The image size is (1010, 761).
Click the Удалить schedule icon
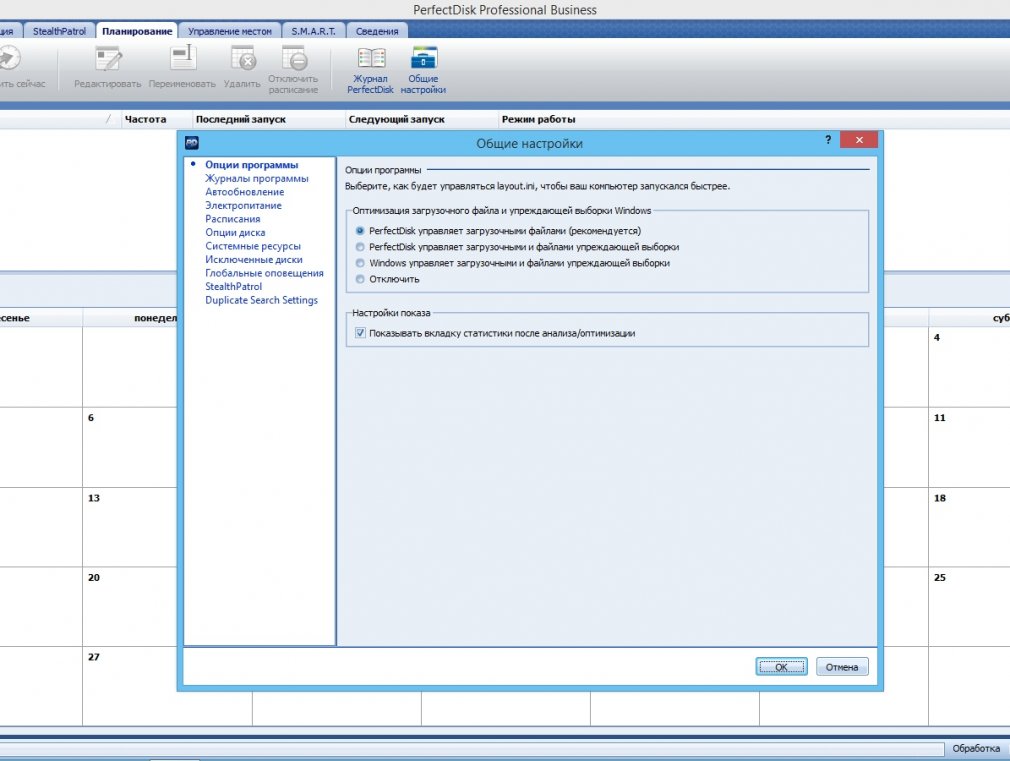pyautogui.click(x=242, y=68)
